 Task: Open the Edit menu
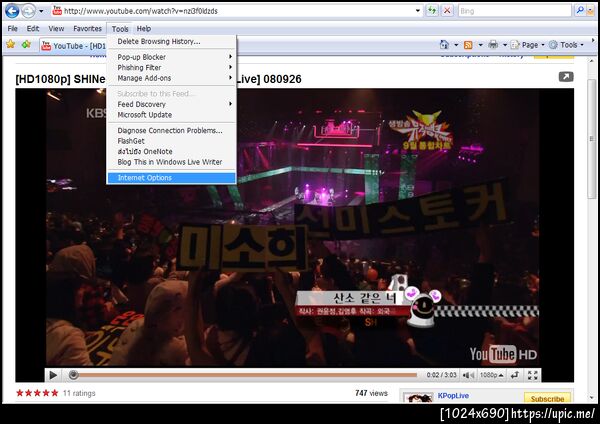[33, 29]
